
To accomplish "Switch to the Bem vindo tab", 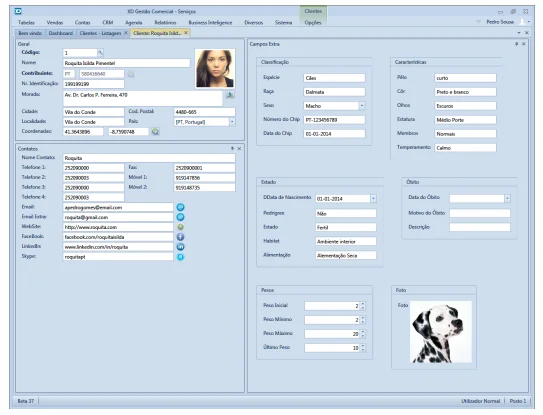I will pyautogui.click(x=30, y=33).
